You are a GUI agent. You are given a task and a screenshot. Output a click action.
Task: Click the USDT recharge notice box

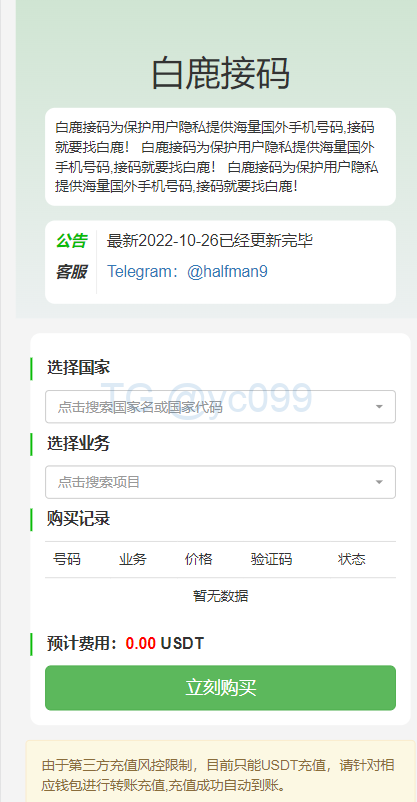tap(221, 771)
